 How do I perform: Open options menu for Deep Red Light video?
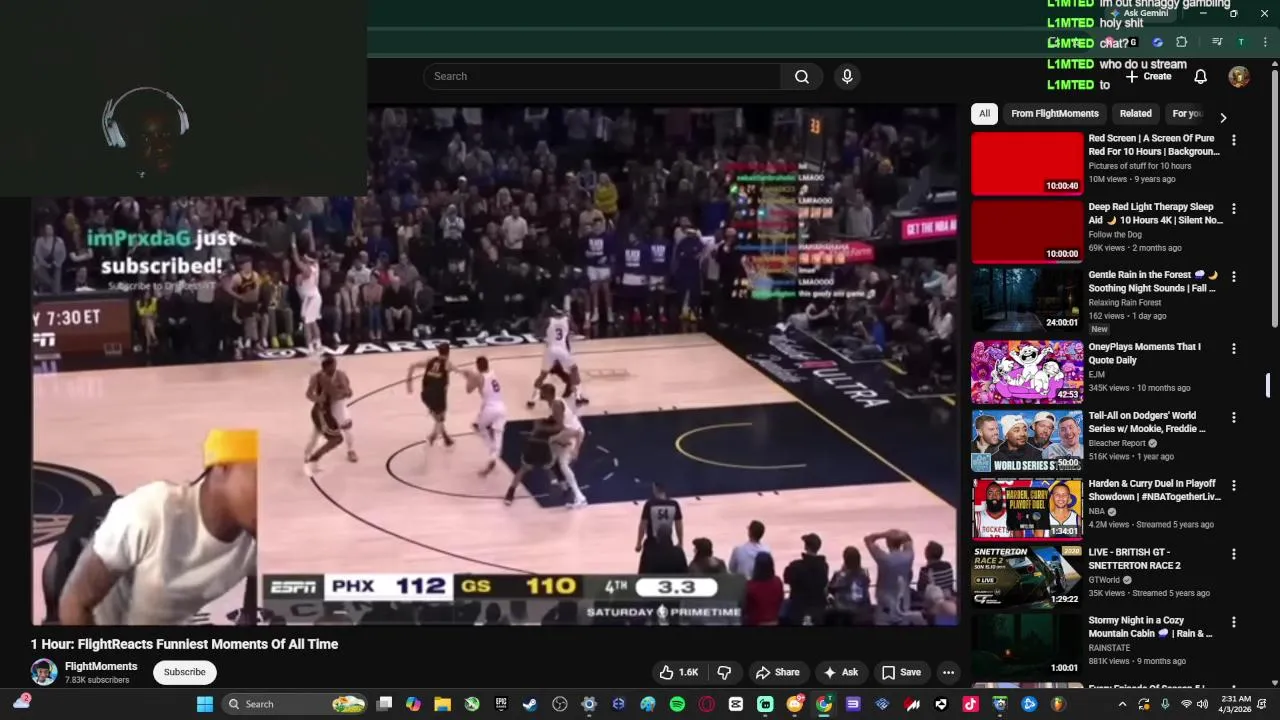[x=1233, y=208]
